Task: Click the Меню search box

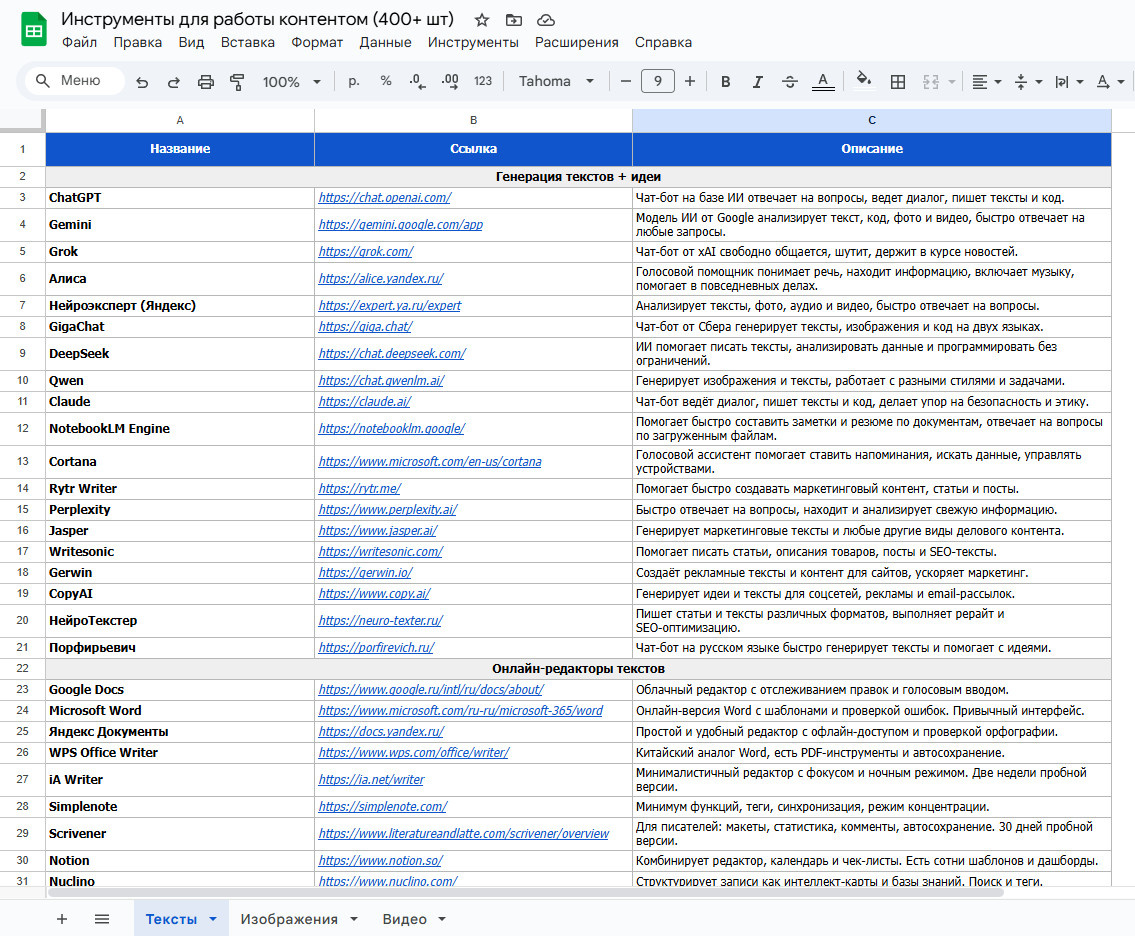Action: tap(75, 80)
